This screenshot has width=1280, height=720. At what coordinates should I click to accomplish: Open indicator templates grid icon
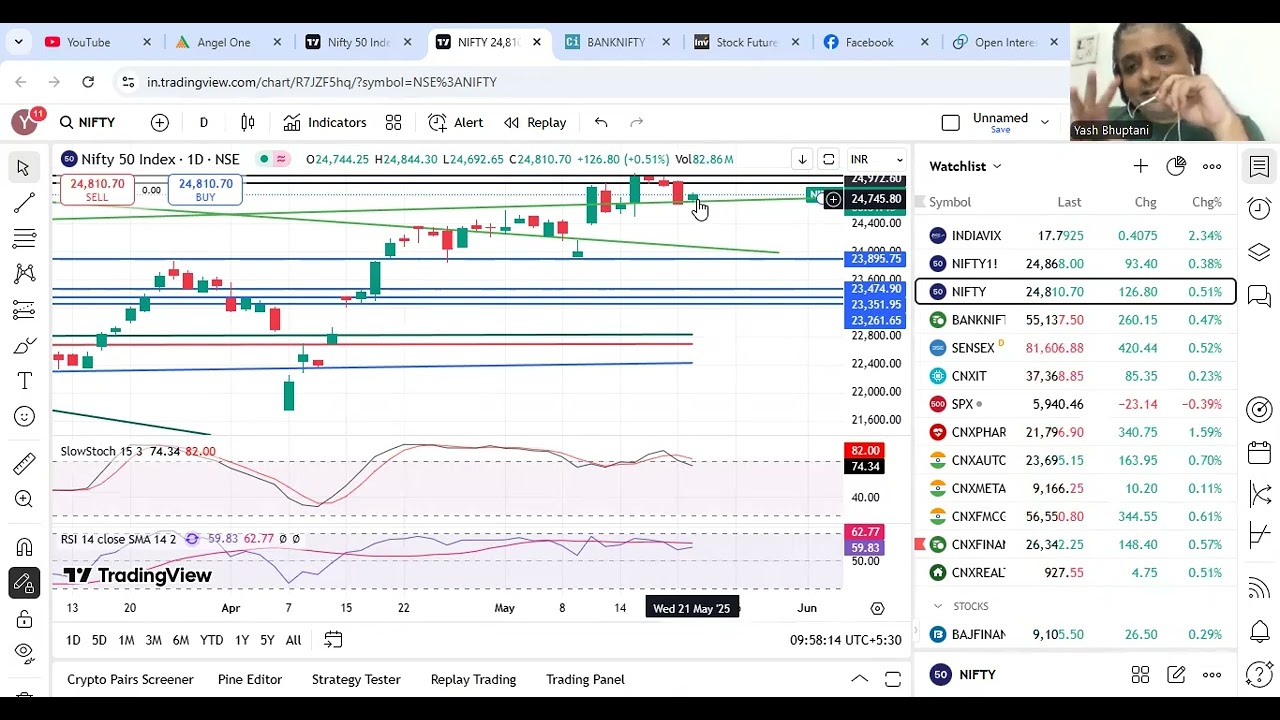(x=393, y=122)
